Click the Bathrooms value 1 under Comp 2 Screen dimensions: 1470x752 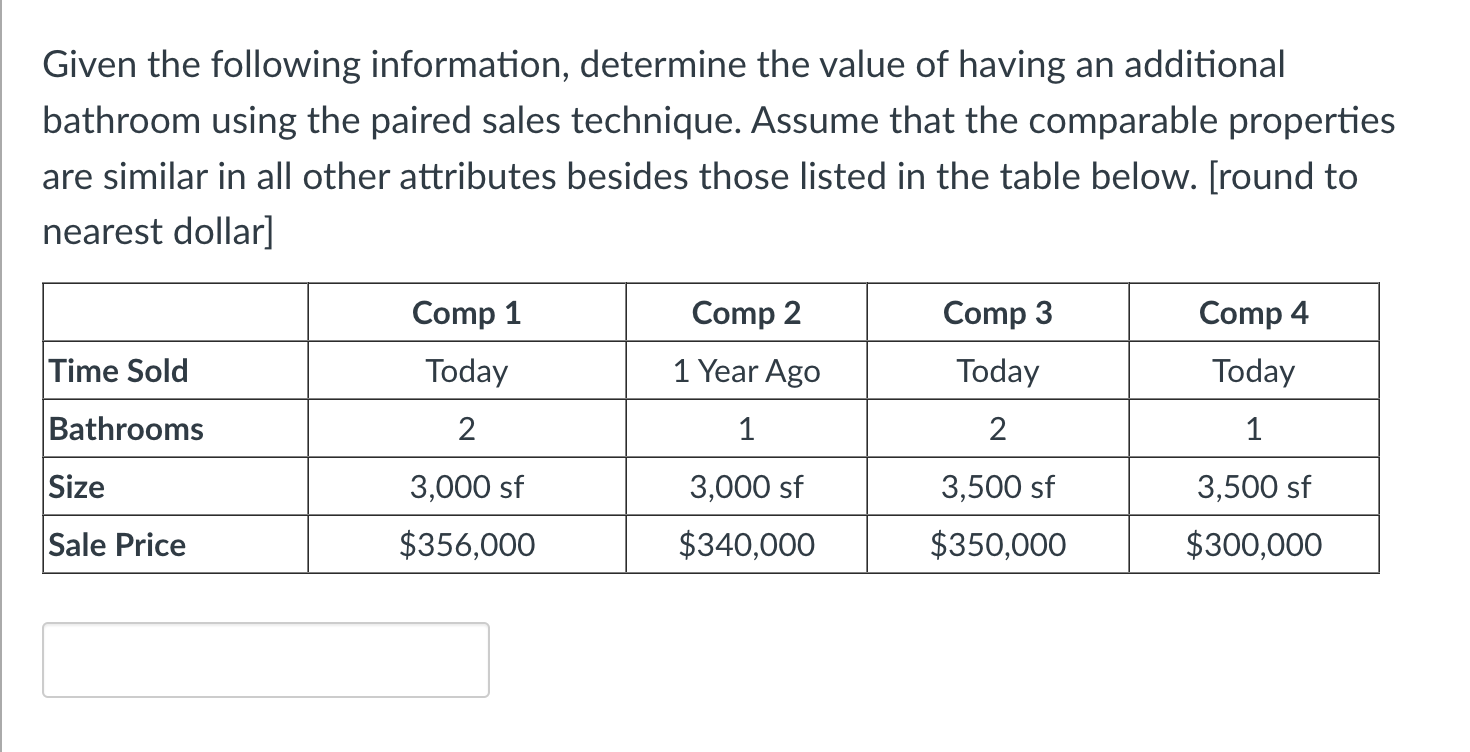coord(745,429)
